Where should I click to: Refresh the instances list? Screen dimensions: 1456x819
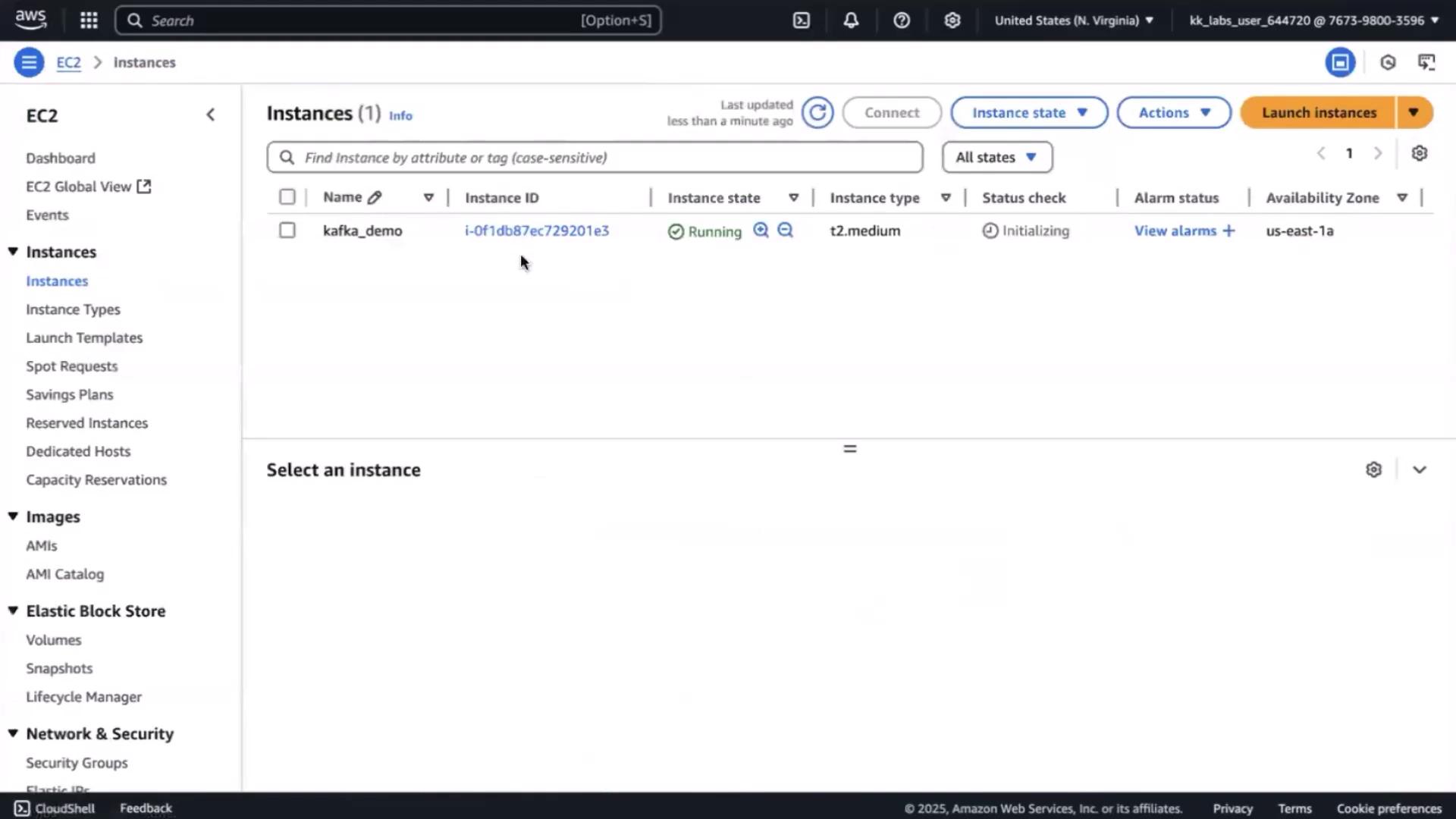(817, 113)
